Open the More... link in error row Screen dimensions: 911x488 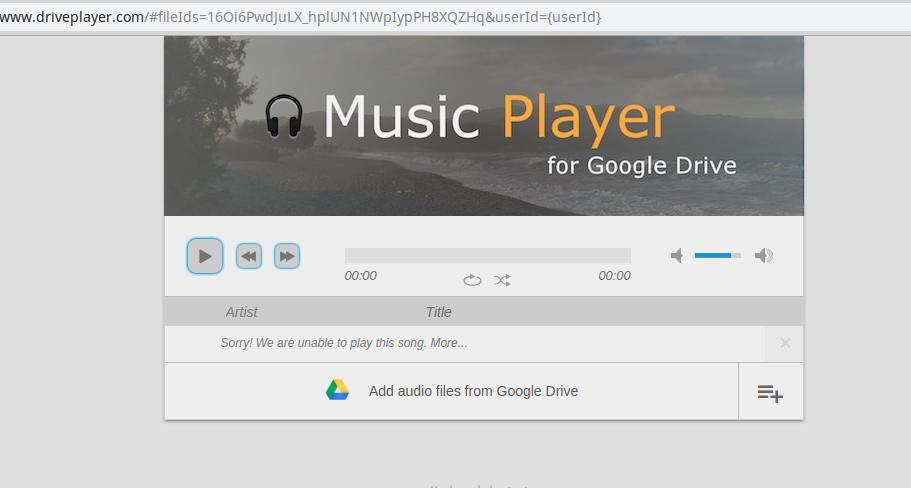[x=449, y=343]
